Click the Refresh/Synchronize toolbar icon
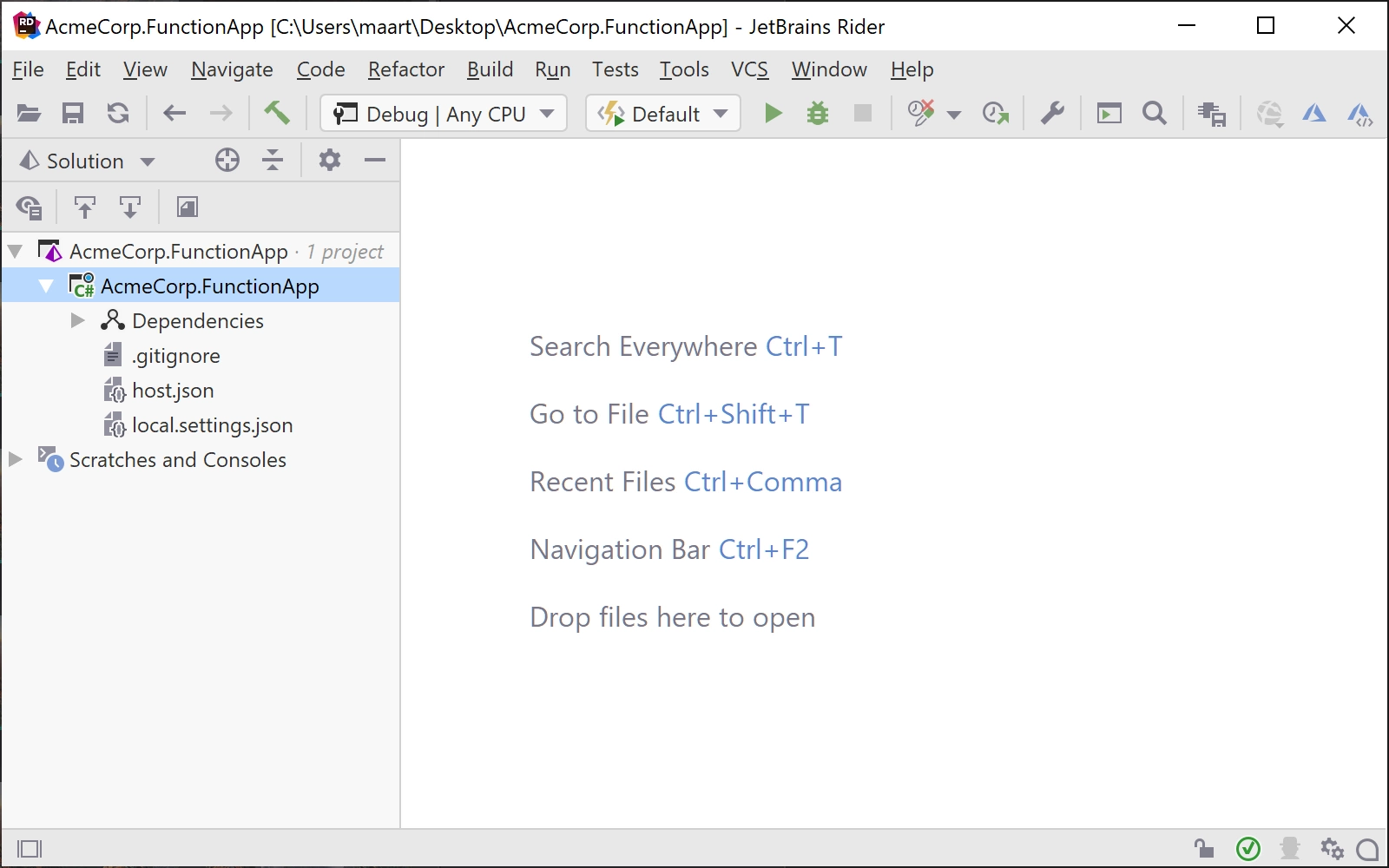 click(118, 114)
